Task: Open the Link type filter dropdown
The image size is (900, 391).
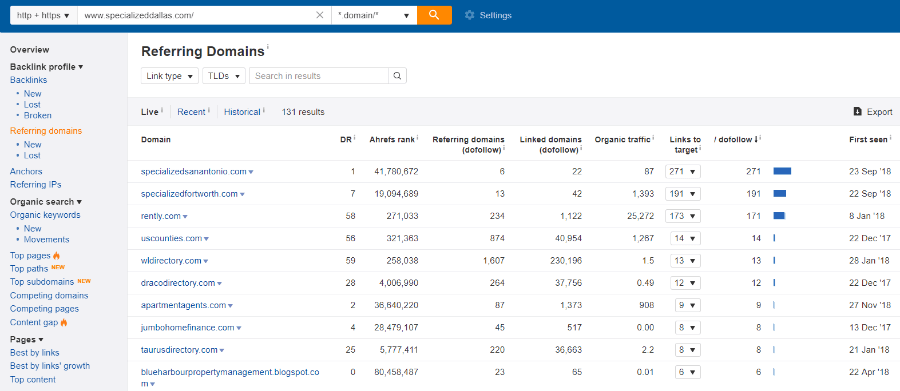Action: [x=170, y=76]
